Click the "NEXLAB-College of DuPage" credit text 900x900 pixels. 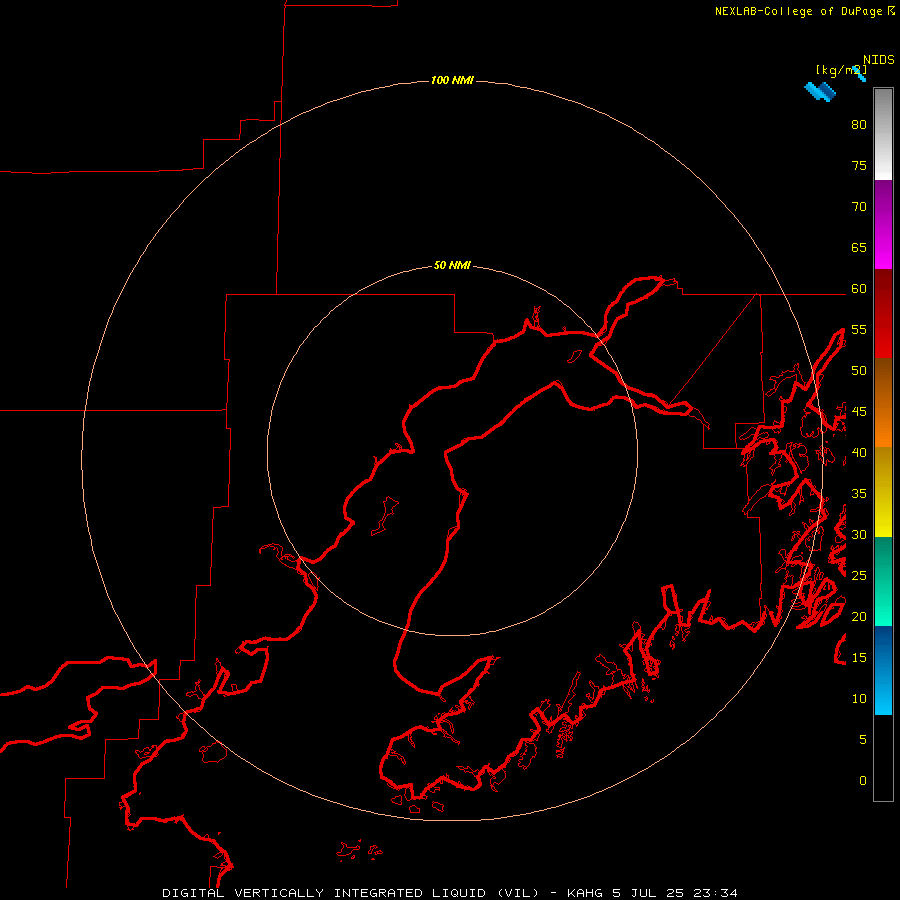(800, 11)
